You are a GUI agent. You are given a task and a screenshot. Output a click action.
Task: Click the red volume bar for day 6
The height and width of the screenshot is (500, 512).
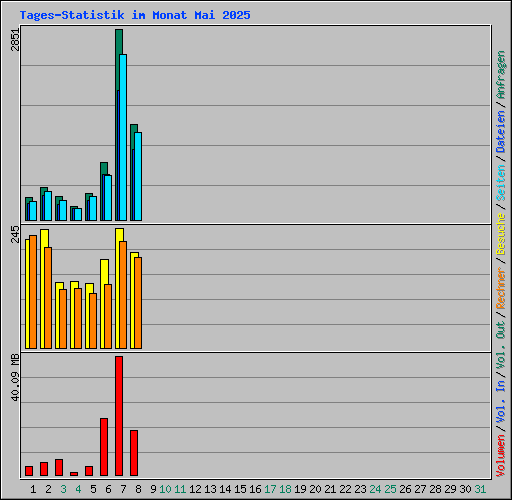pos(104,447)
